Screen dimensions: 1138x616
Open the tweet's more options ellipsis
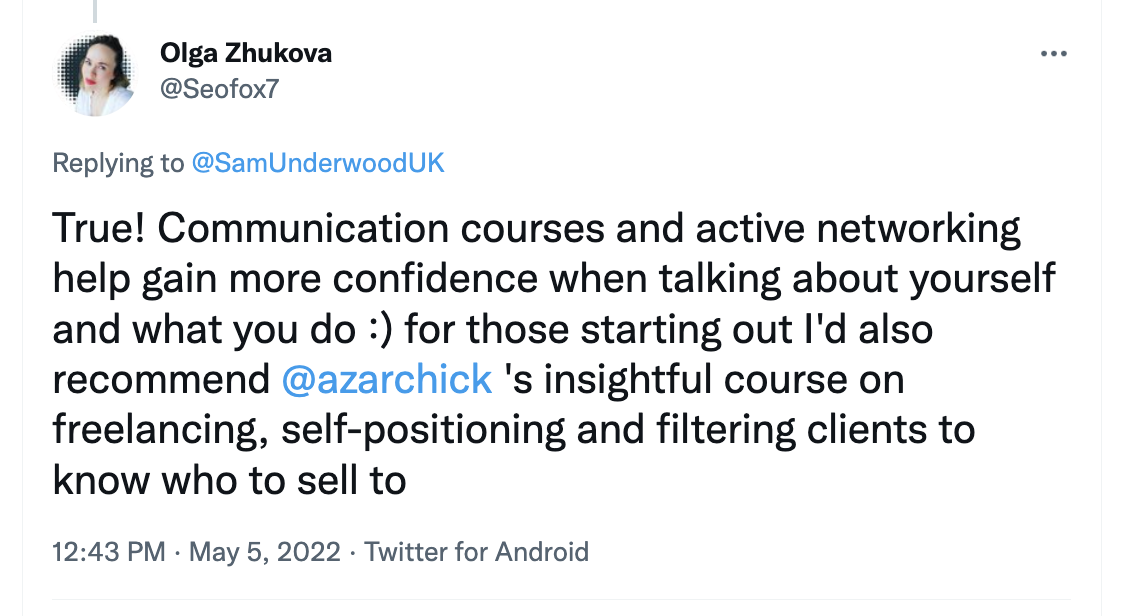tap(1054, 54)
